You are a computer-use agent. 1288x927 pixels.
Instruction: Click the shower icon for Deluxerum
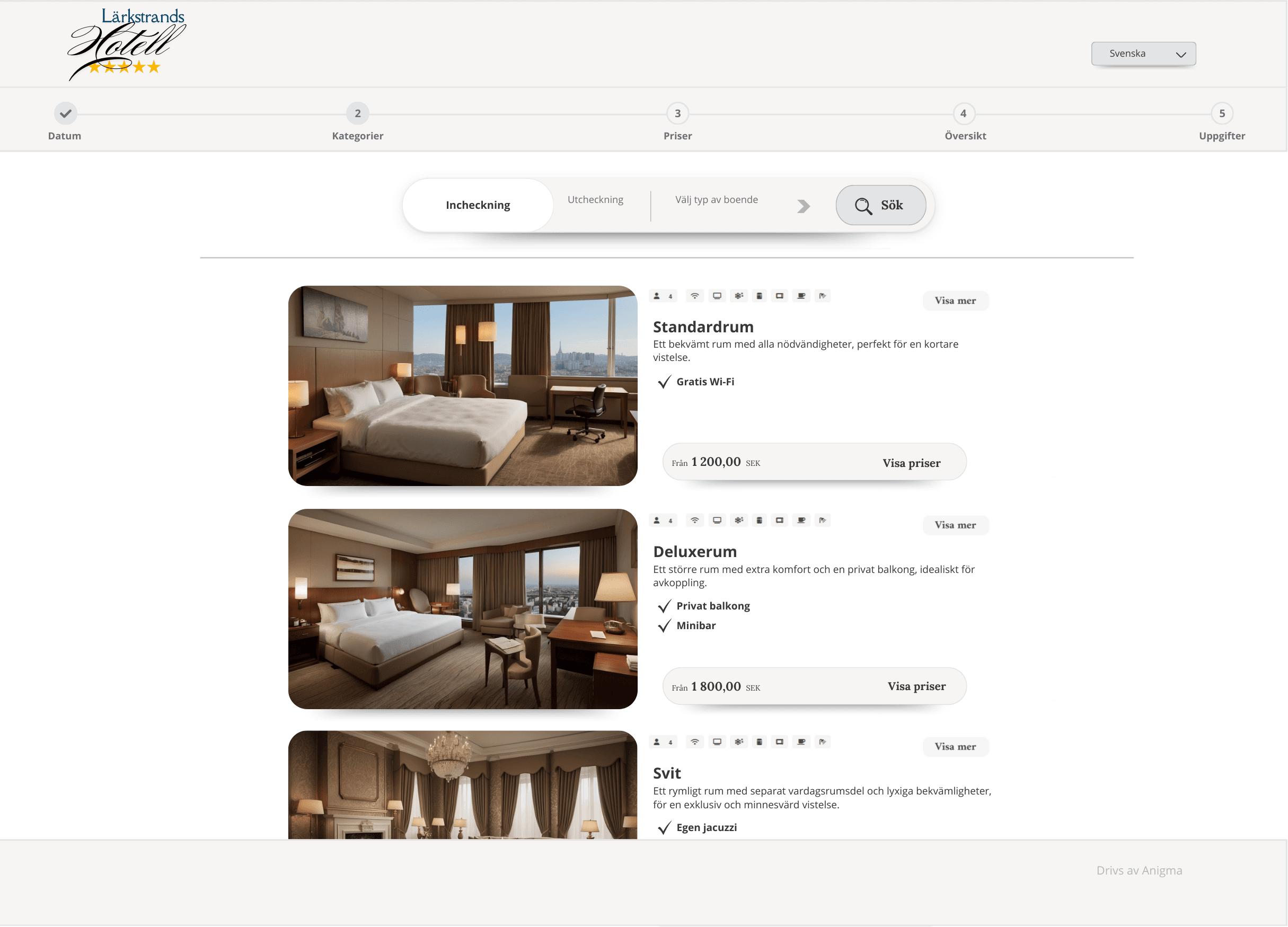coord(822,520)
